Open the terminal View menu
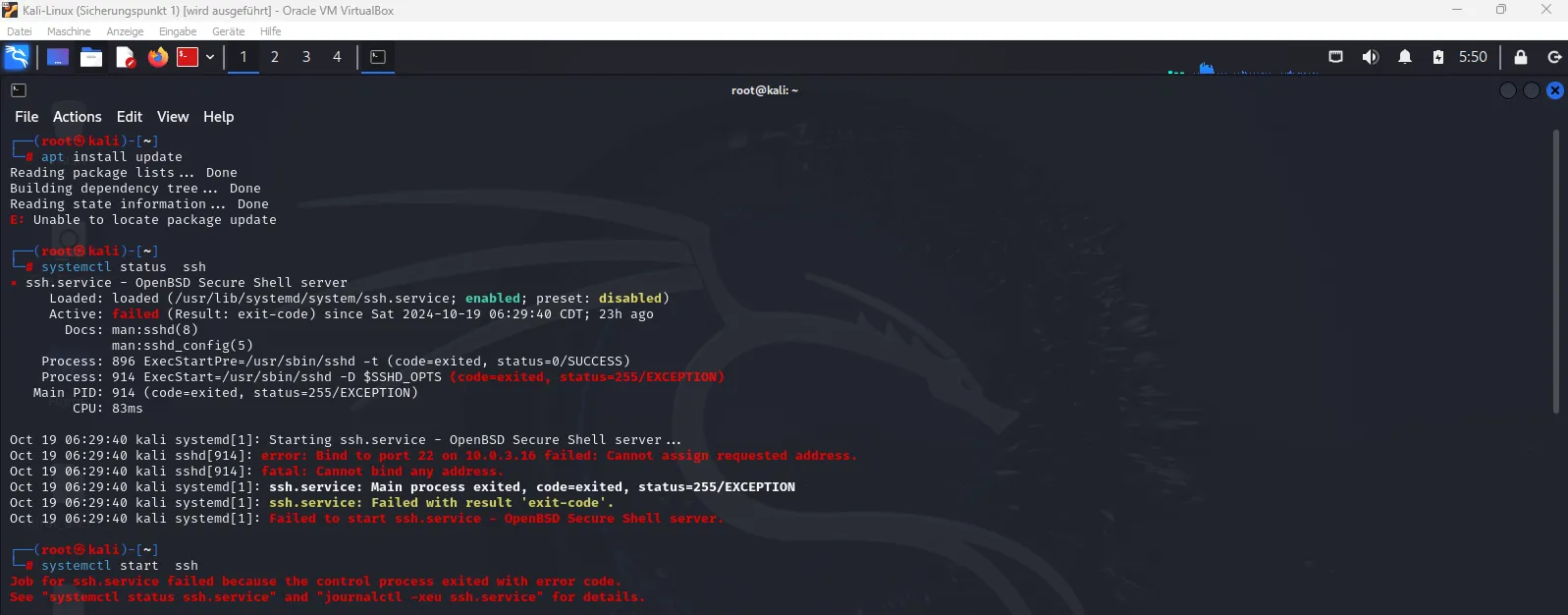The width and height of the screenshot is (1568, 615). click(x=172, y=117)
